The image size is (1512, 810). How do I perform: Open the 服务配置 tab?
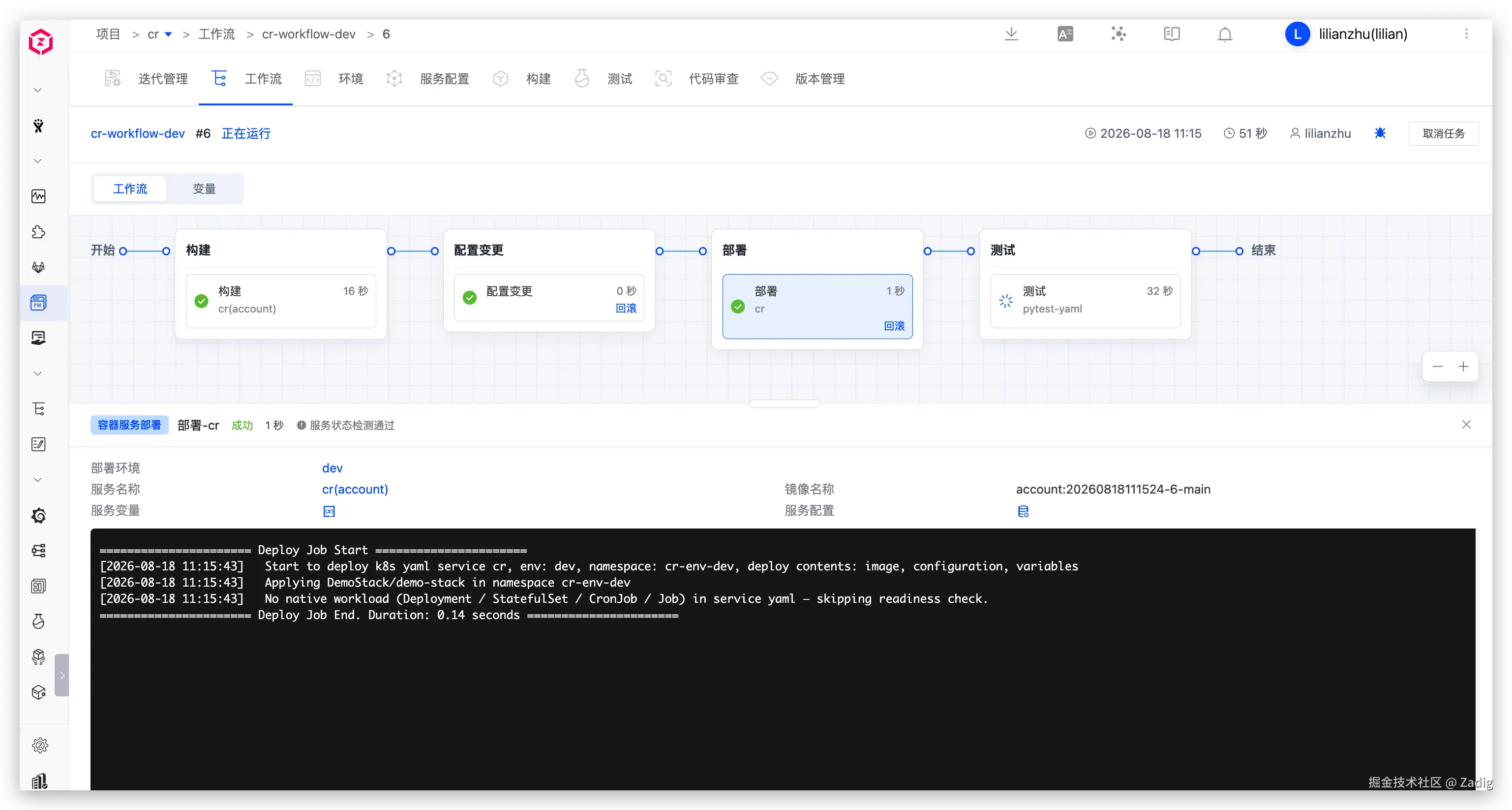(x=428, y=79)
